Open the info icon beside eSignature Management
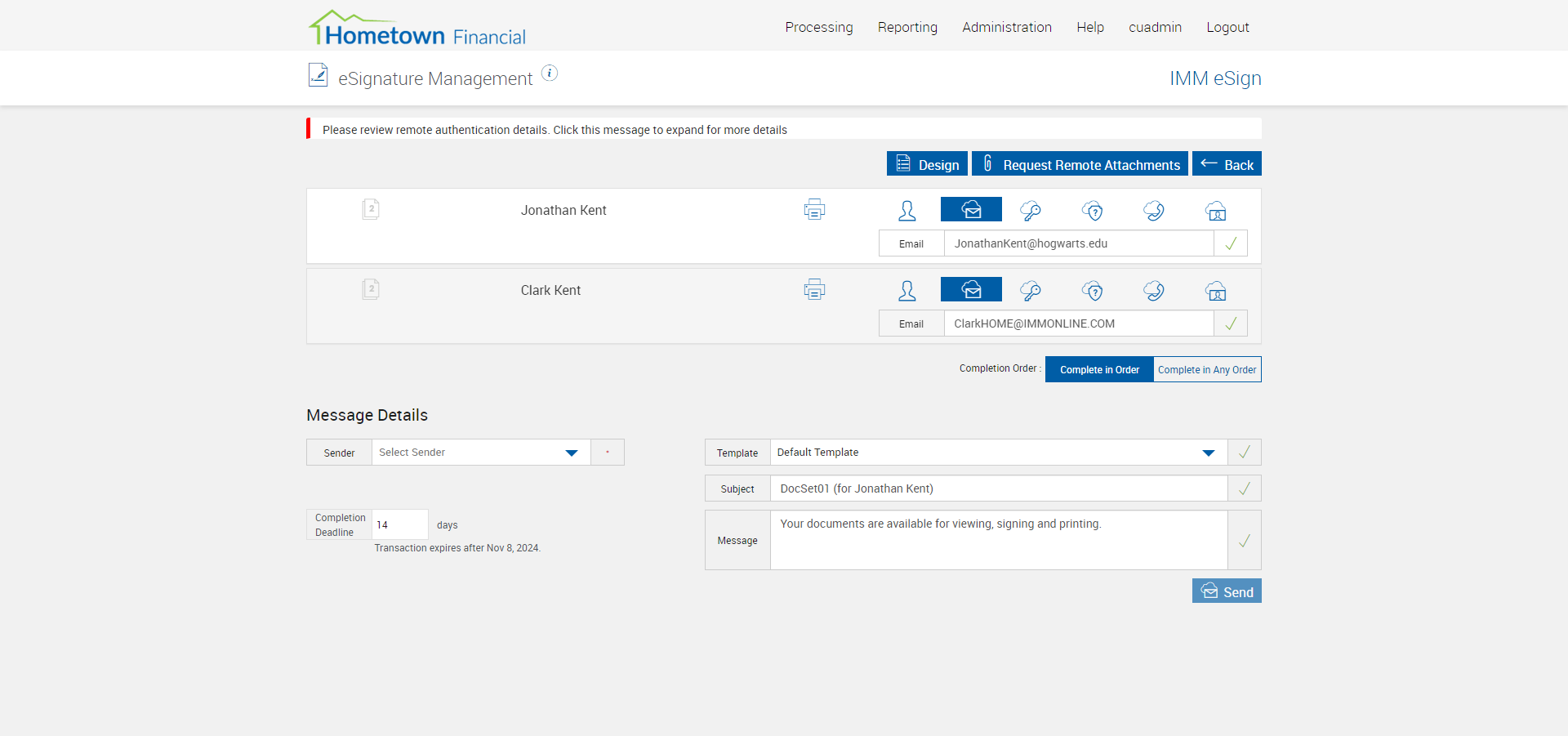 coord(550,74)
